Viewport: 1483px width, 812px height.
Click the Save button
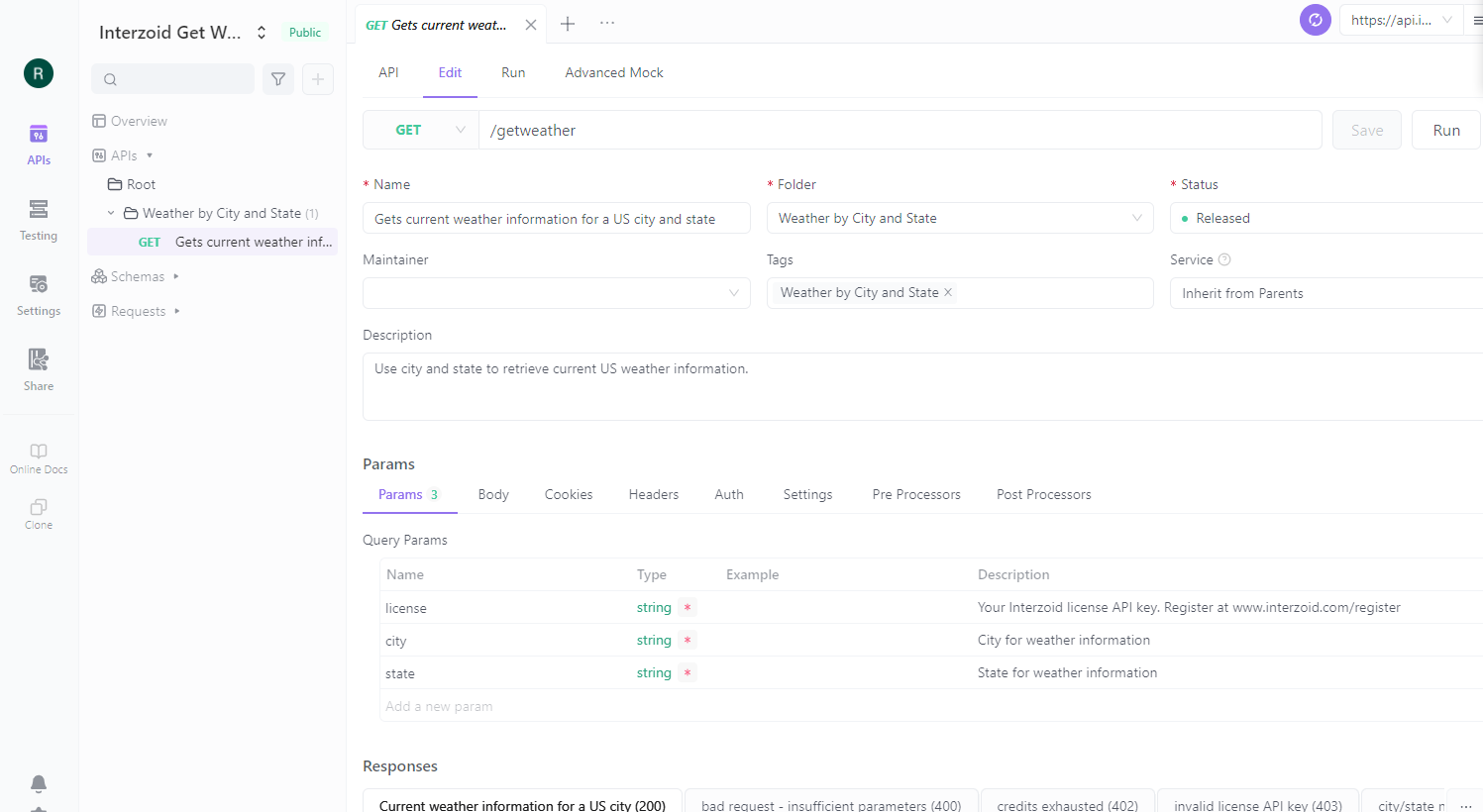[1367, 130]
